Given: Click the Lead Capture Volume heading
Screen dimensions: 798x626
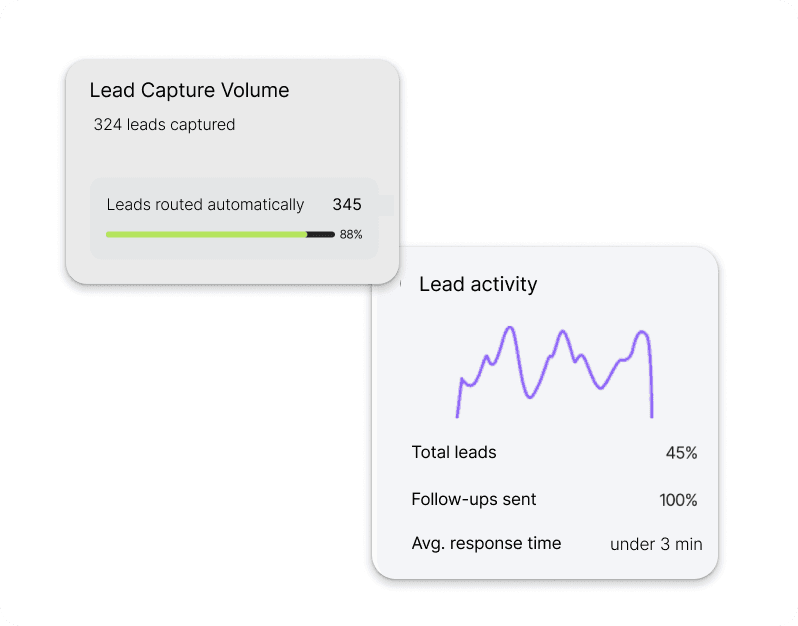Looking at the screenshot, I should (x=189, y=90).
